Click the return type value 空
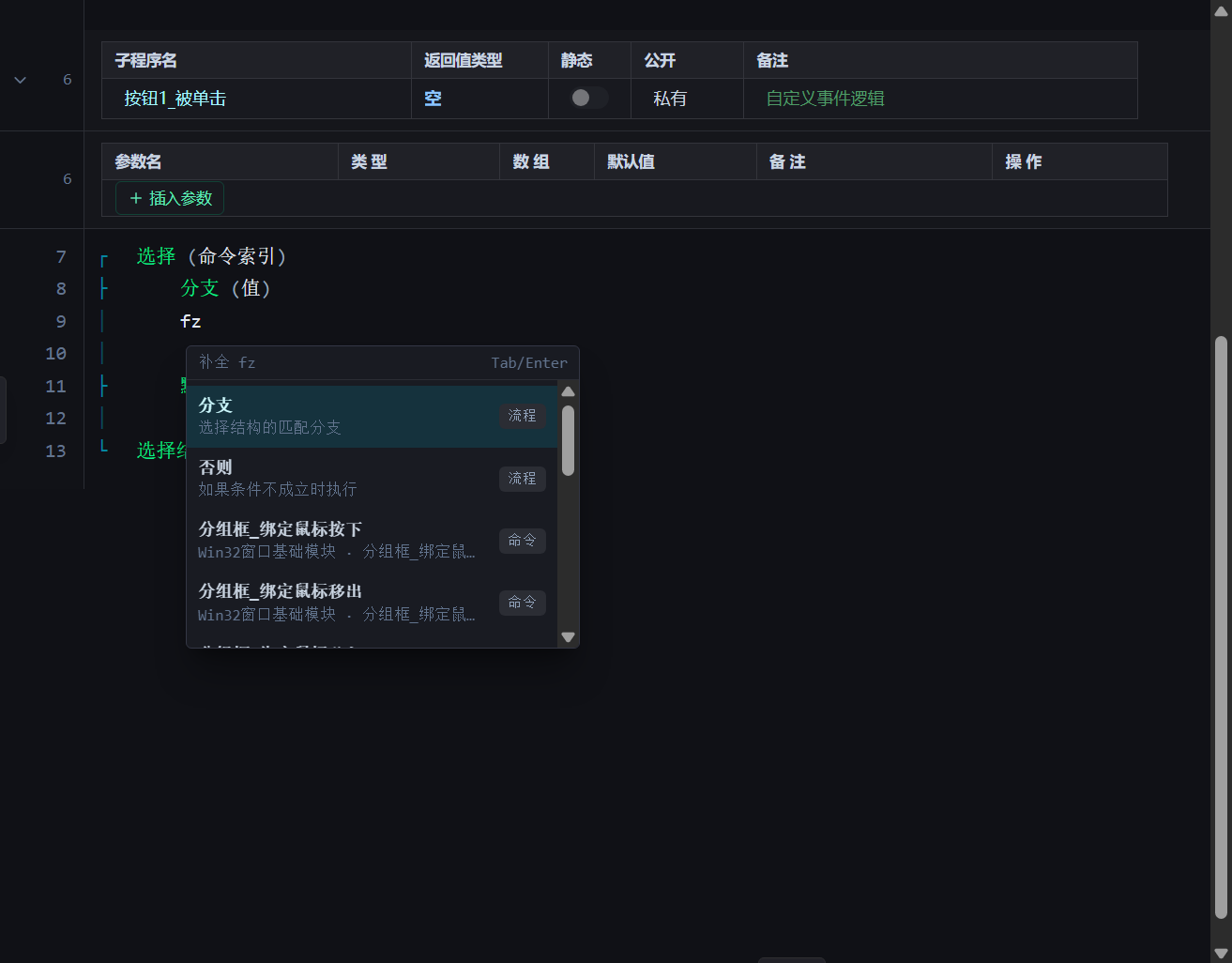 pyautogui.click(x=433, y=99)
